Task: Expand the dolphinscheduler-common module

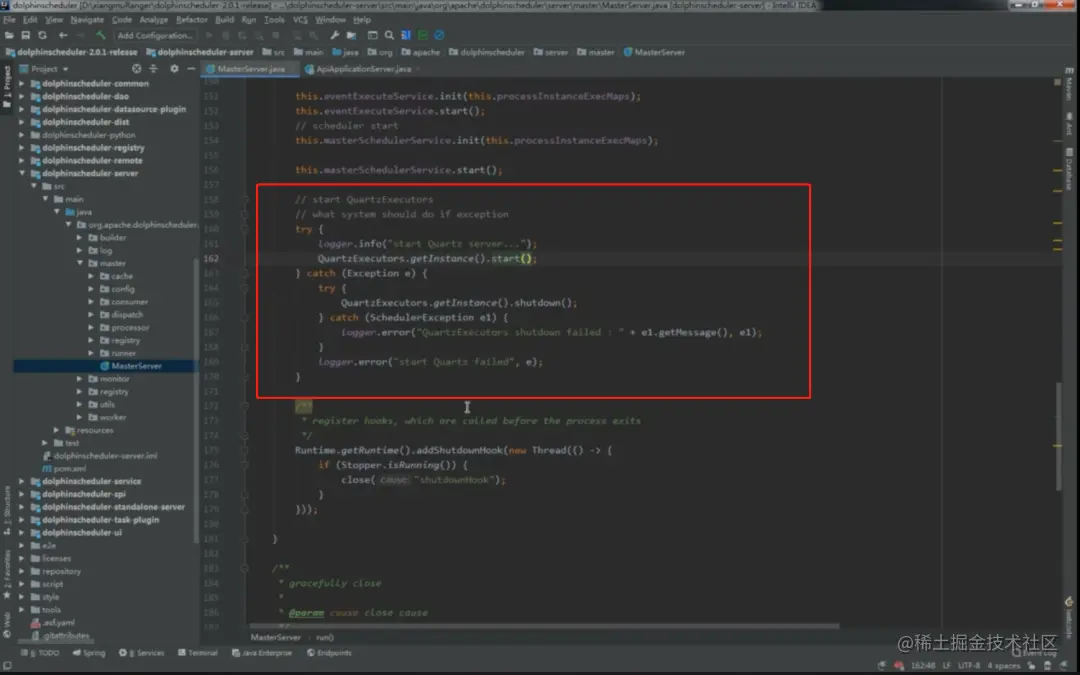Action: (x=22, y=83)
